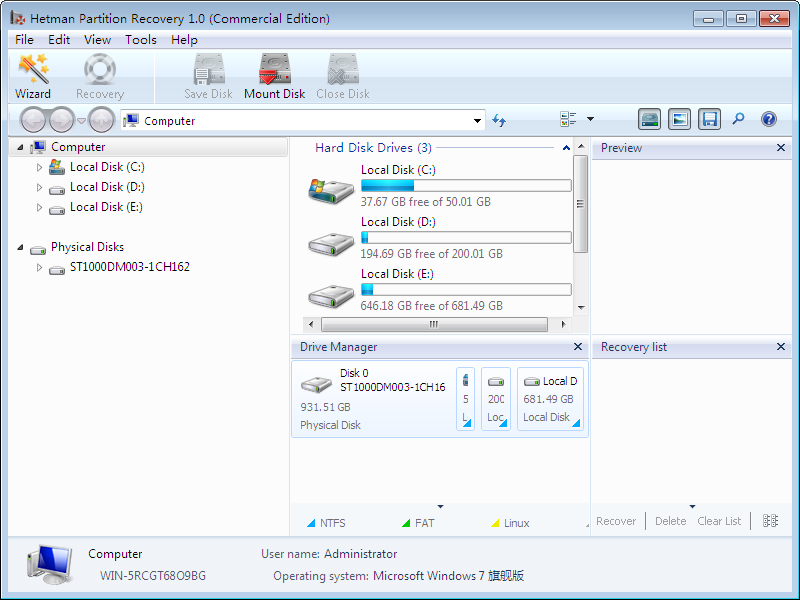Select Disk 0 in Drive Manager
Viewport: 800px width, 600px height.
click(x=373, y=399)
